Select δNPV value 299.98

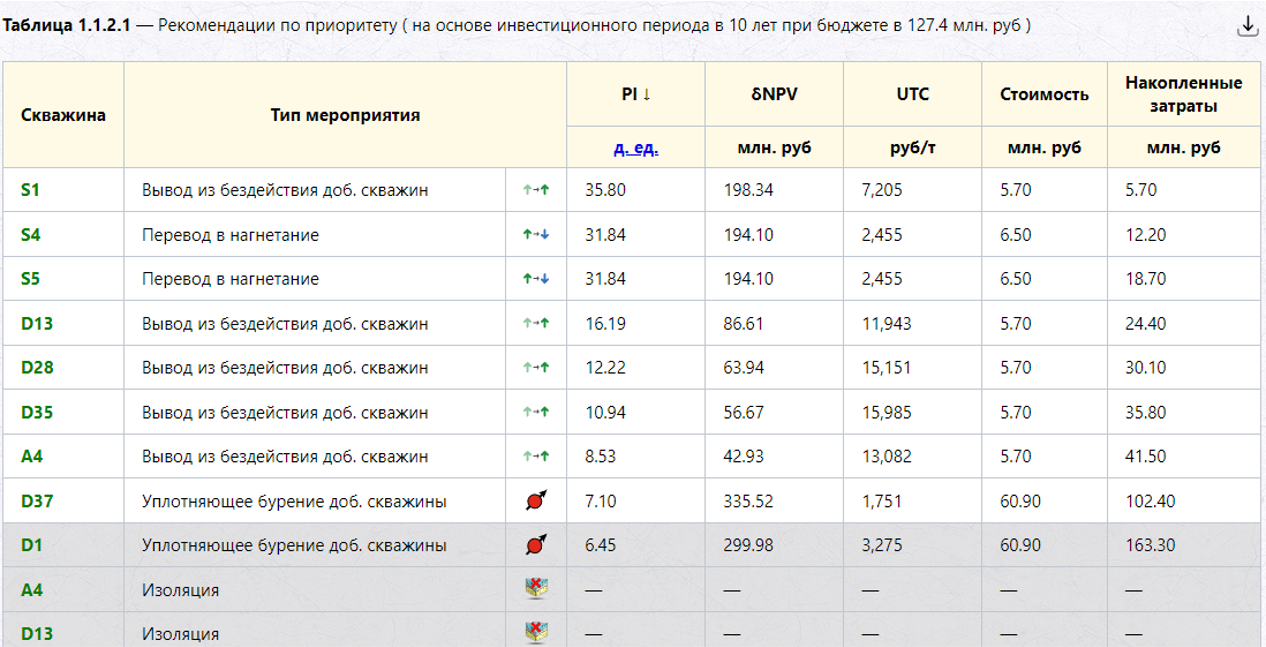(748, 545)
